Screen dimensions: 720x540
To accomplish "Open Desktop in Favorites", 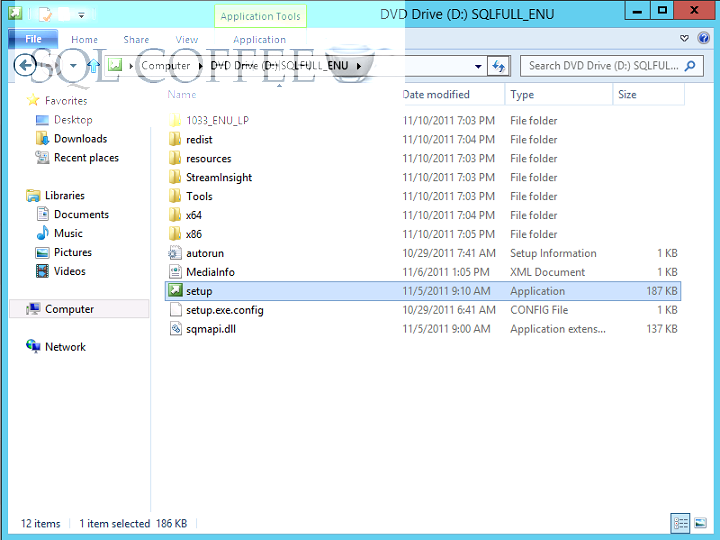I will pyautogui.click(x=73, y=120).
